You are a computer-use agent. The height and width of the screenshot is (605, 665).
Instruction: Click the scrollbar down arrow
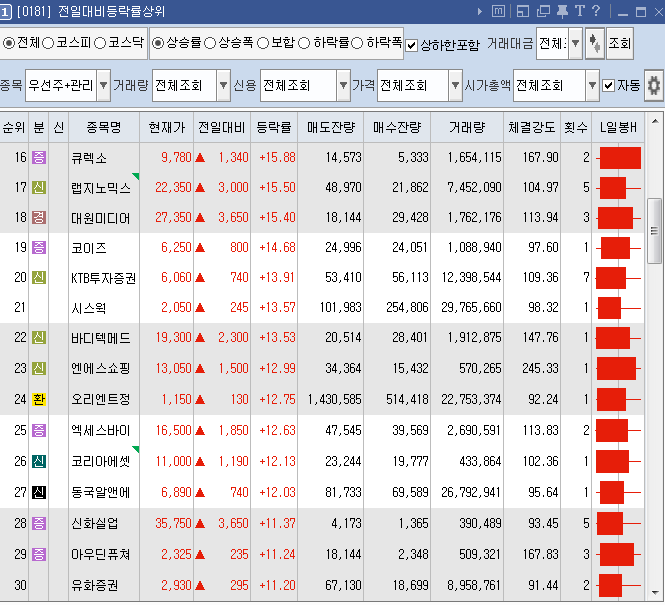click(x=655, y=592)
